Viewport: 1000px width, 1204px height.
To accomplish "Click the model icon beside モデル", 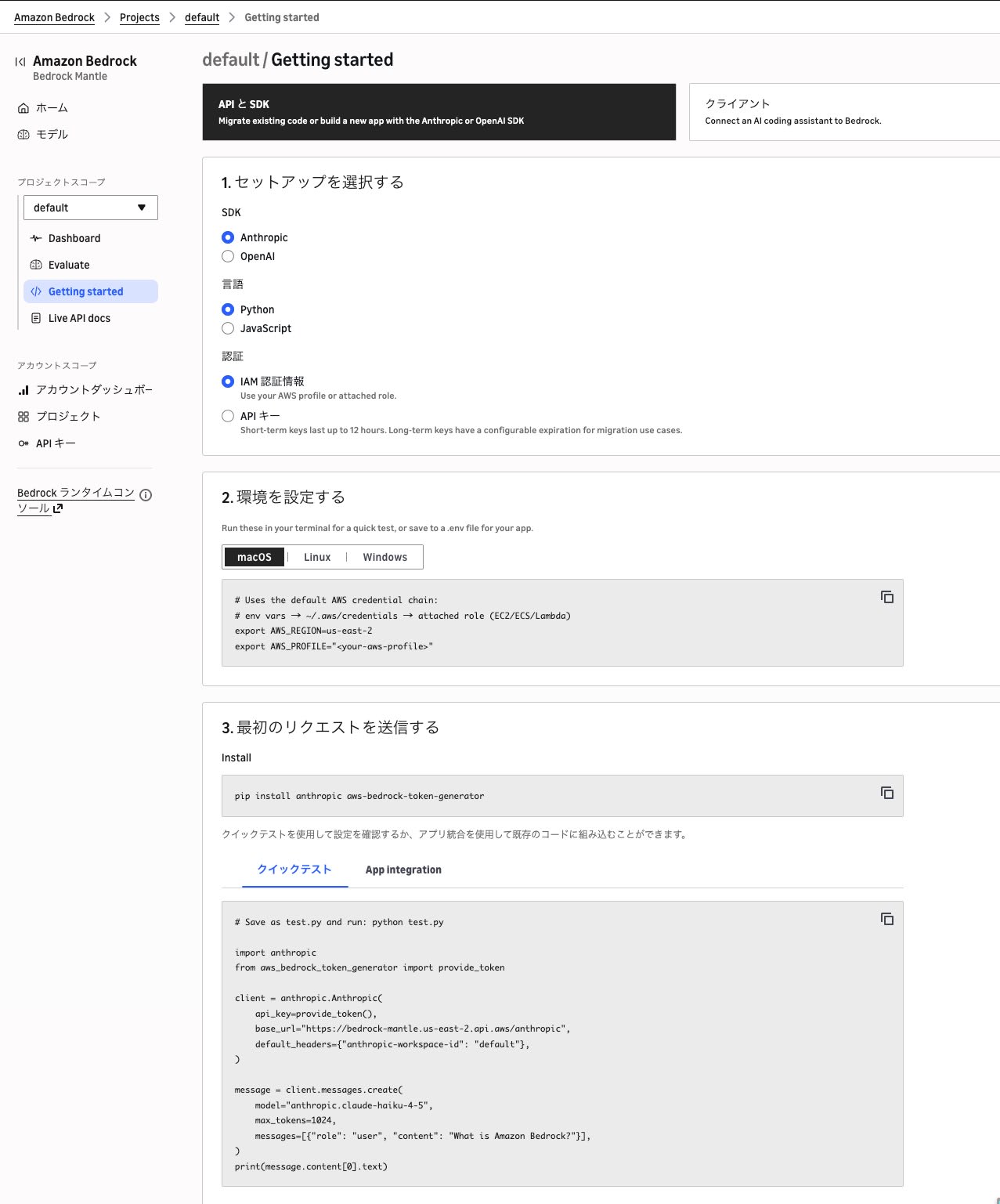I will pyautogui.click(x=23, y=135).
